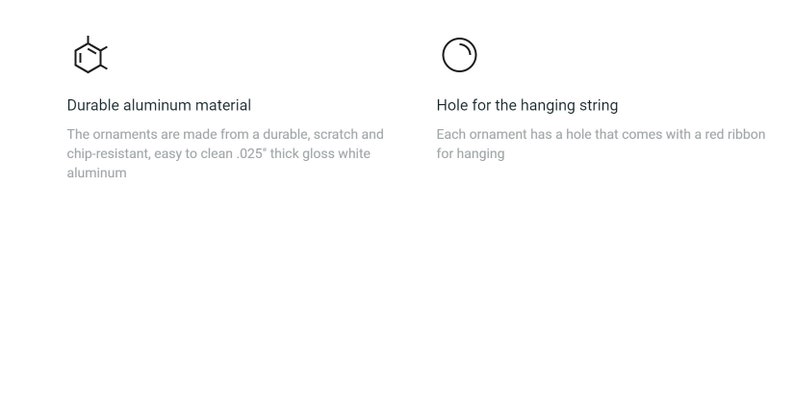This screenshot has height=402, width=794.
Task: Click the circular hole icon
Action: pos(459,55)
